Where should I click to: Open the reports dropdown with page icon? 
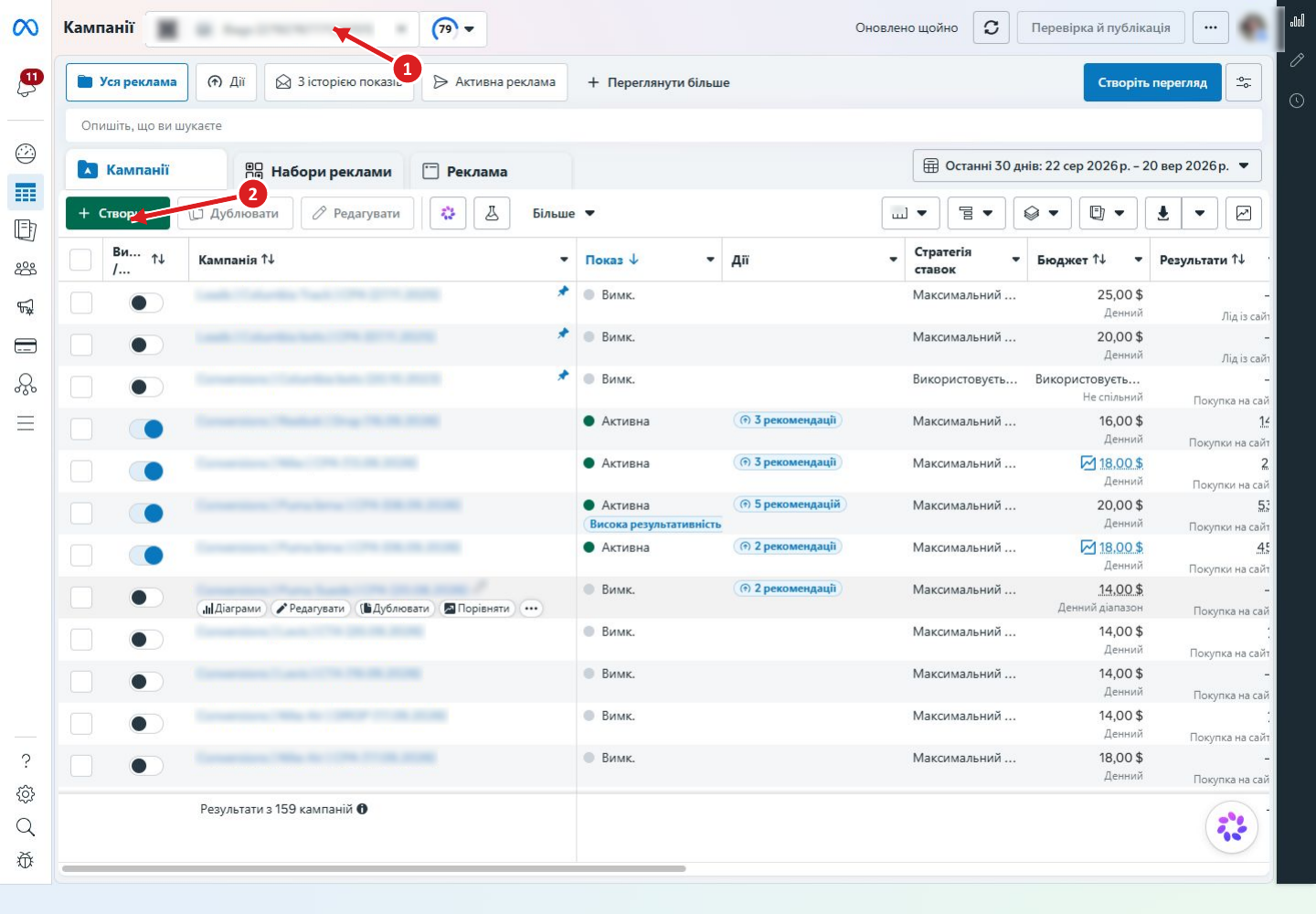(1108, 213)
